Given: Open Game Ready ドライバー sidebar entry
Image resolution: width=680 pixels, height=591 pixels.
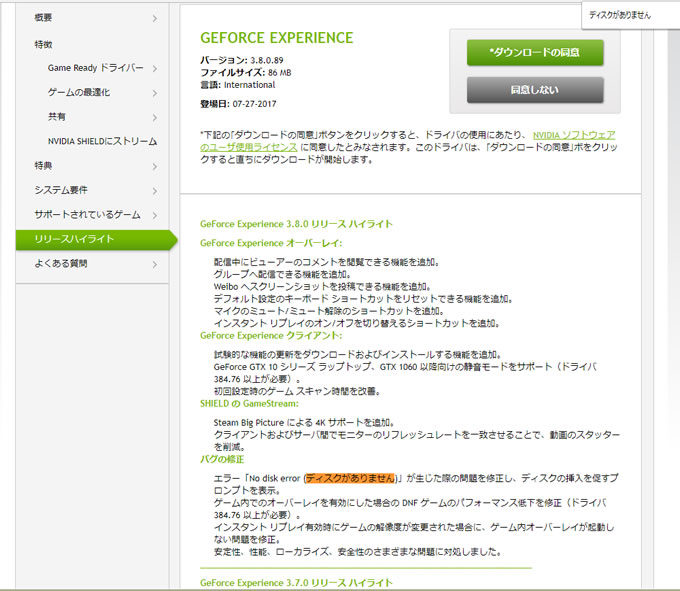Looking at the screenshot, I should tap(95, 68).
